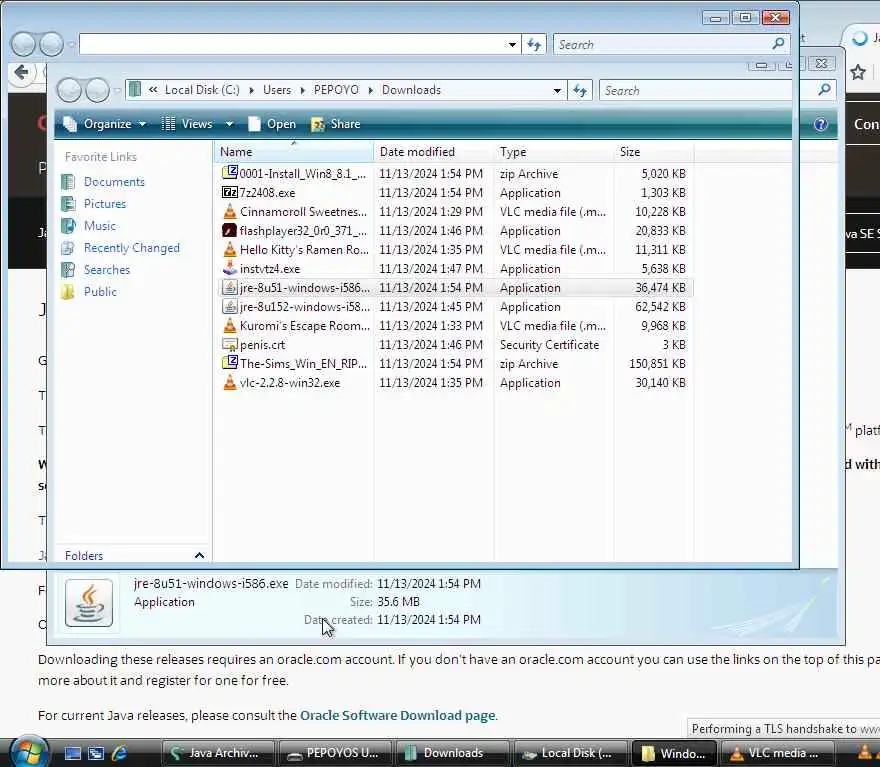This screenshot has width=880, height=767.
Task: Open Downloads address bar history dropdown
Action: pos(557,90)
